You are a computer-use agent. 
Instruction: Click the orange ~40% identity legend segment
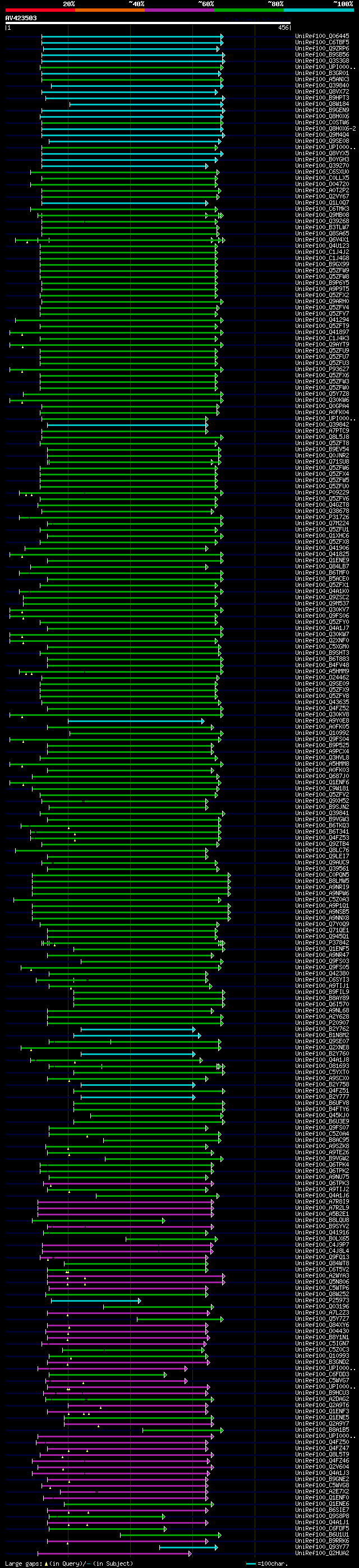(110, 10)
